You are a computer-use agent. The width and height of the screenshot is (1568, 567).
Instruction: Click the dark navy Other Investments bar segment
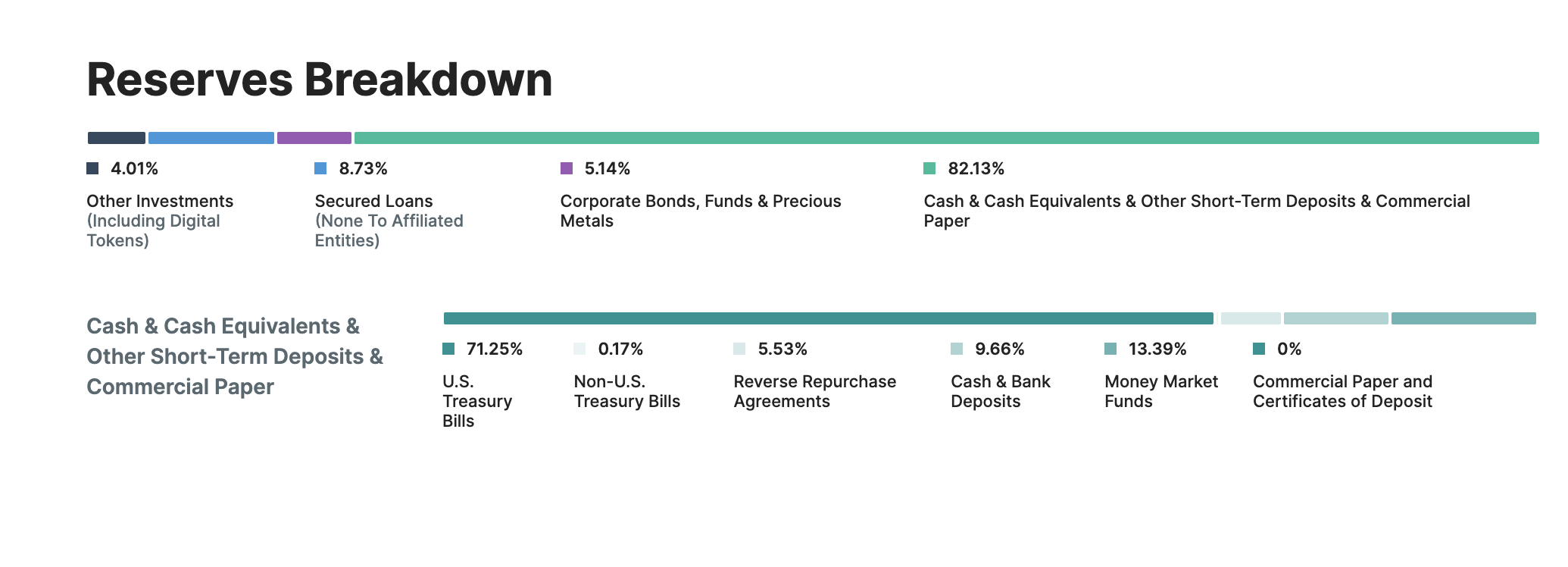coord(117,138)
